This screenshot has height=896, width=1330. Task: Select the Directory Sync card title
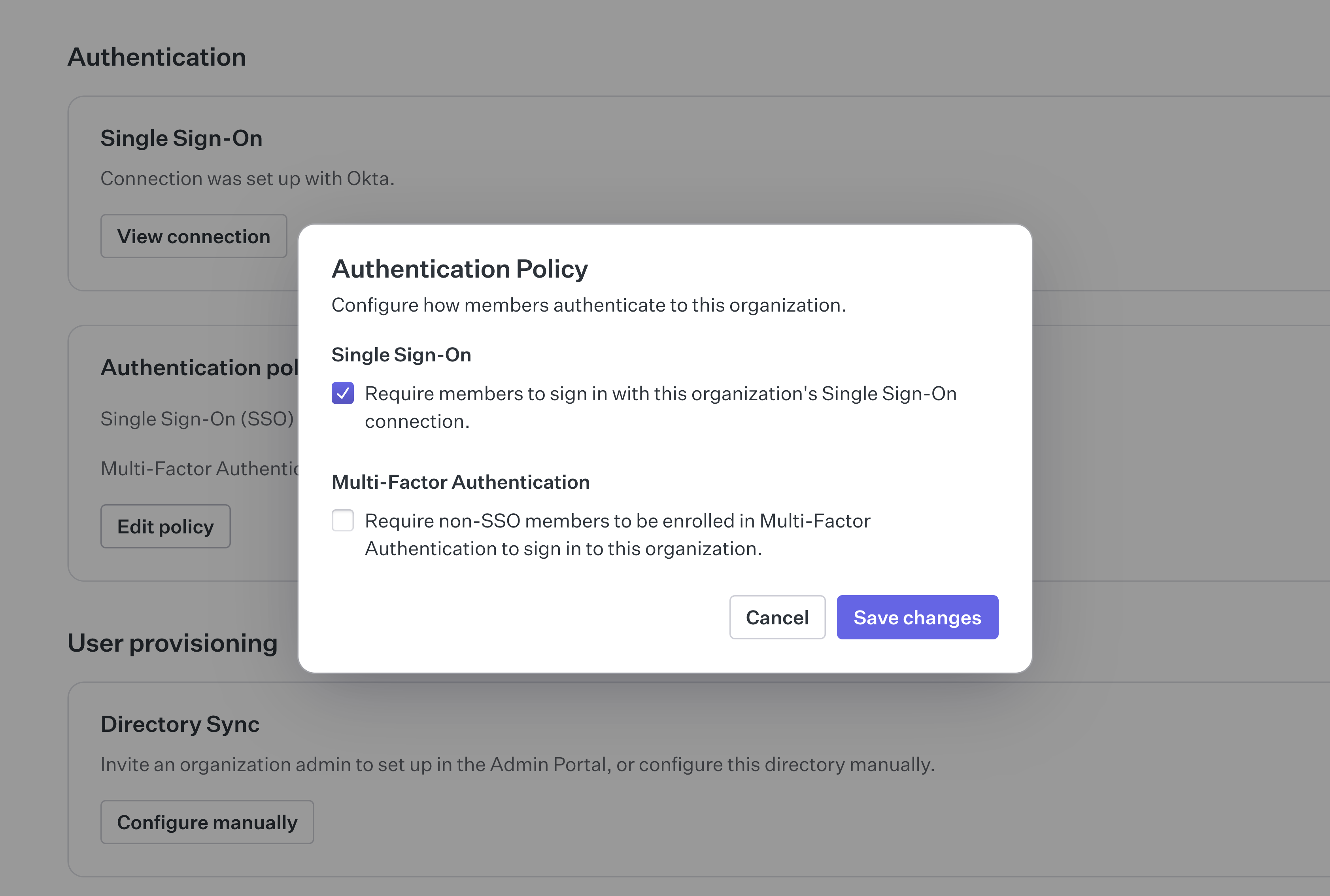click(x=180, y=724)
